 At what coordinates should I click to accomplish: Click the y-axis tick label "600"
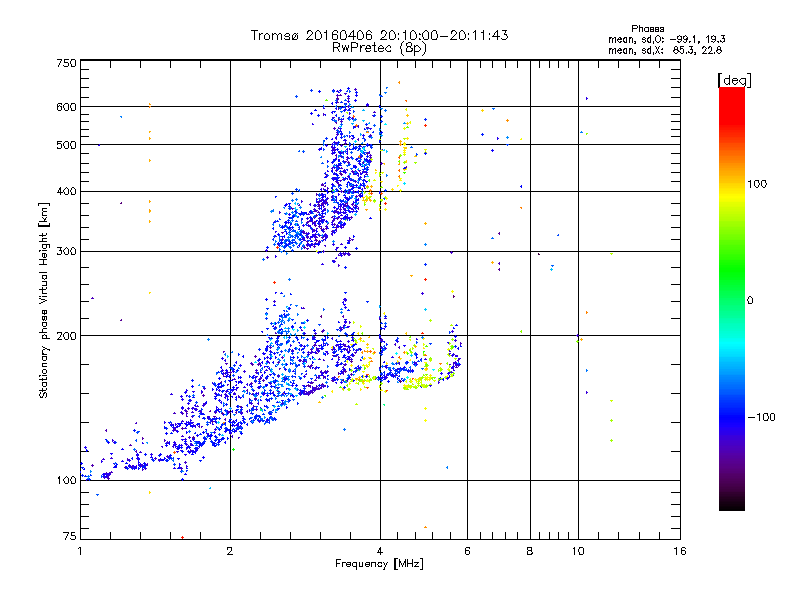66,107
